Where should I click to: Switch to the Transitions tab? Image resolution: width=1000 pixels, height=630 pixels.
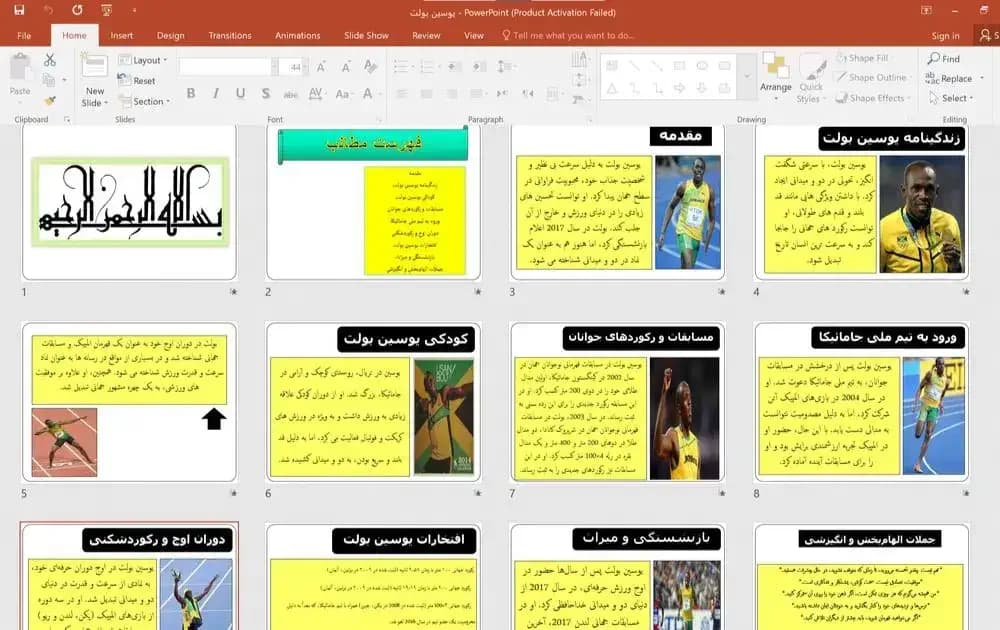(x=230, y=36)
